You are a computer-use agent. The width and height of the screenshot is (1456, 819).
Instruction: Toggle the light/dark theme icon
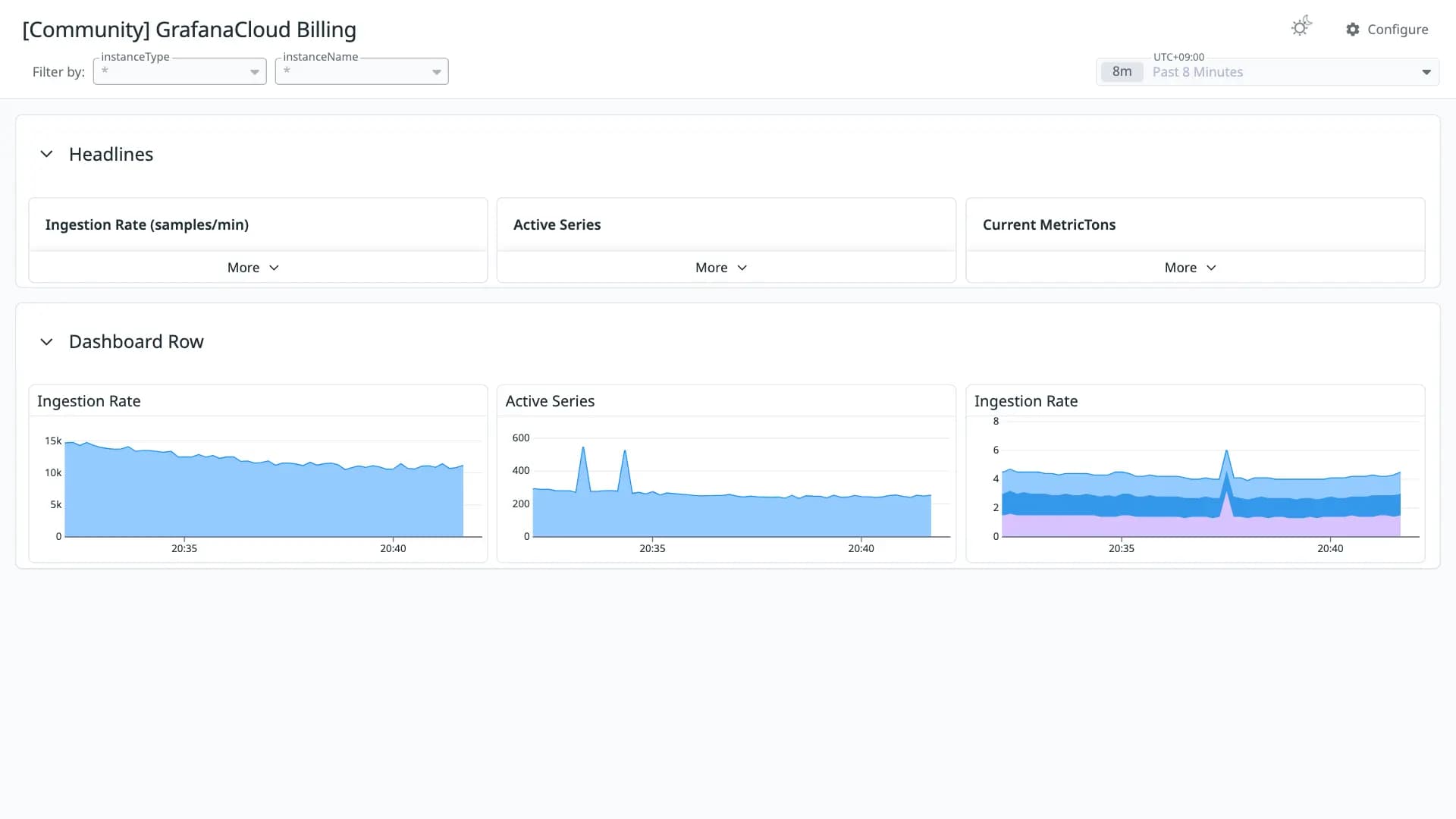[1301, 27]
